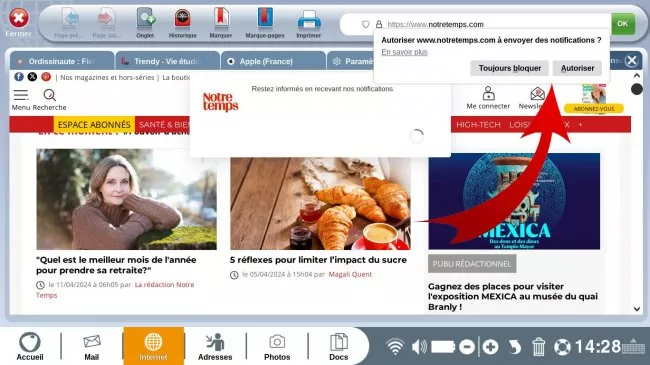650x365 pixels.
Task: Click the round scrollbar thumb
Action: click(x=637, y=89)
